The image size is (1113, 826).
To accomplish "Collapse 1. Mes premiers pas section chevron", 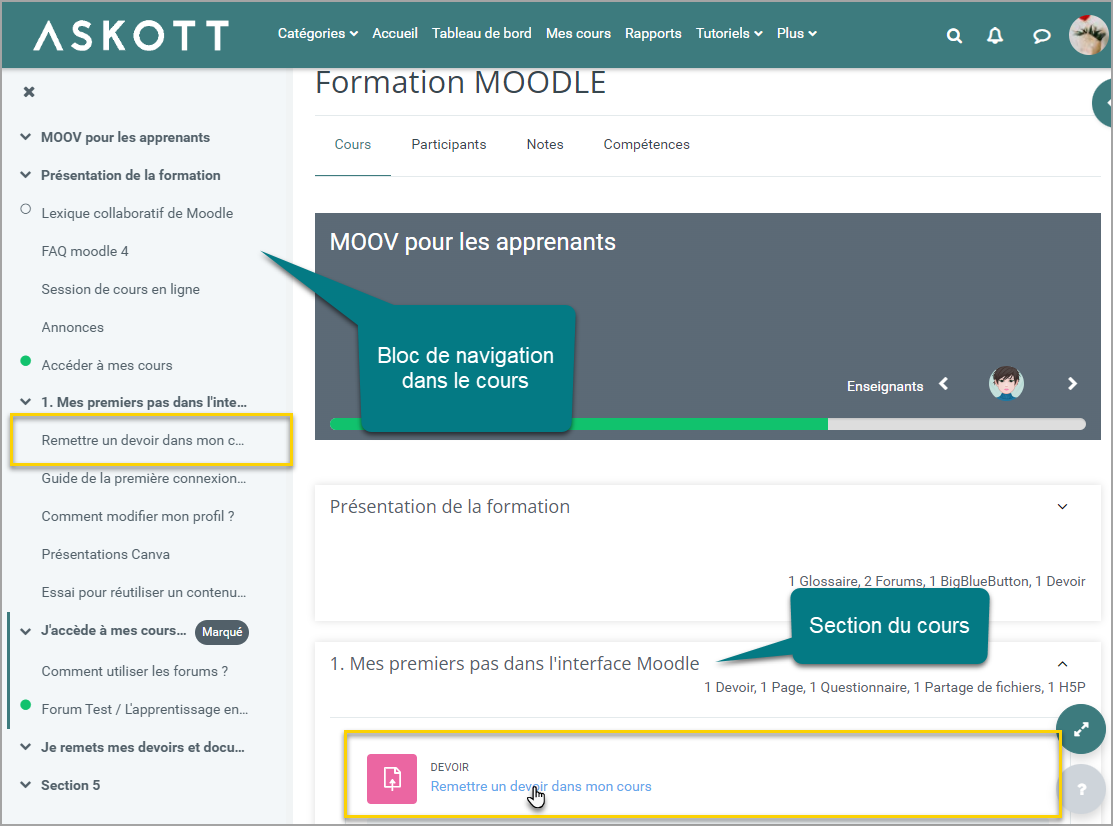I will [1063, 664].
